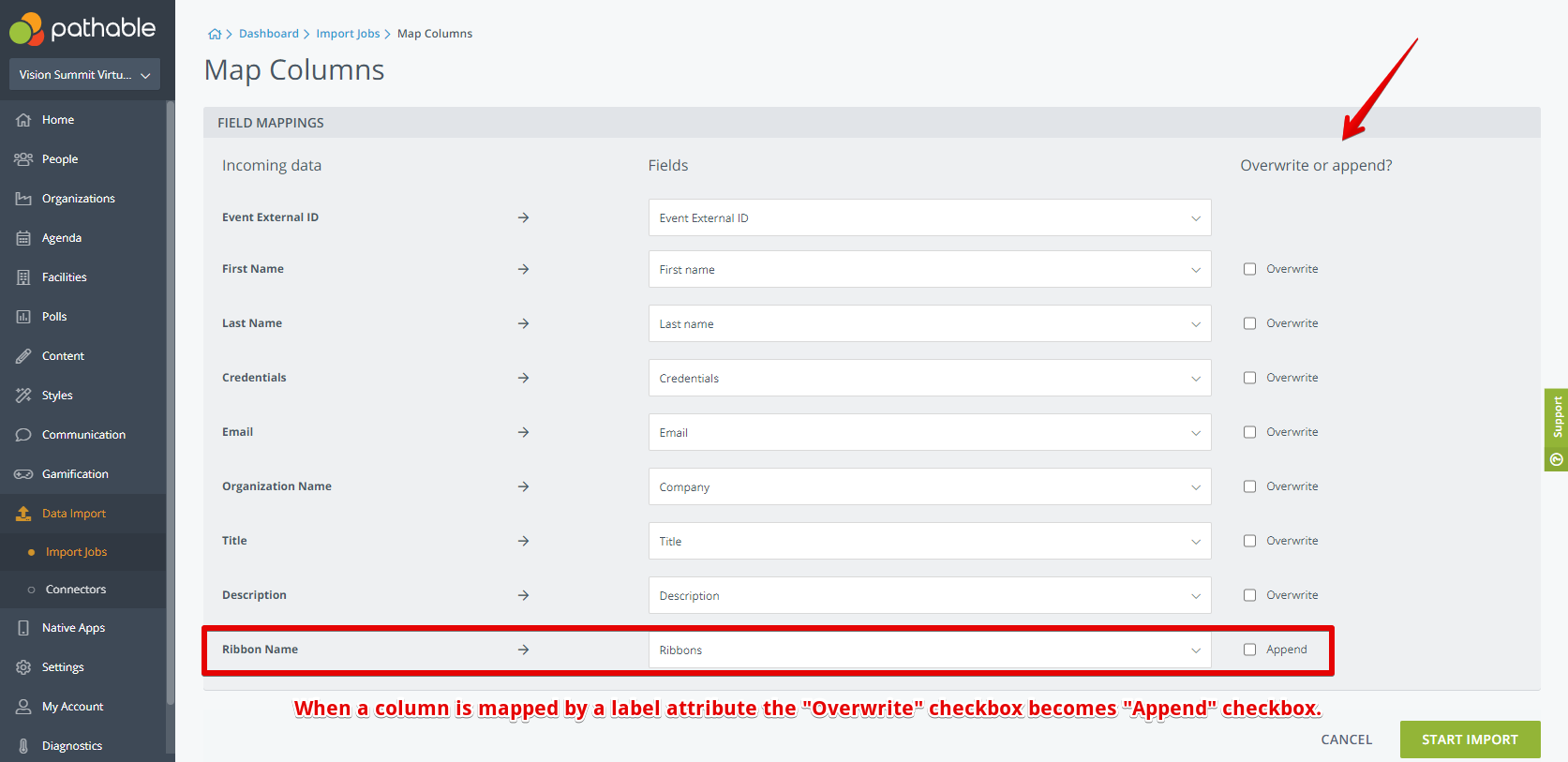The image size is (1568, 762).
Task: Check the Append box for Ribbon Name
Action: tap(1249, 650)
